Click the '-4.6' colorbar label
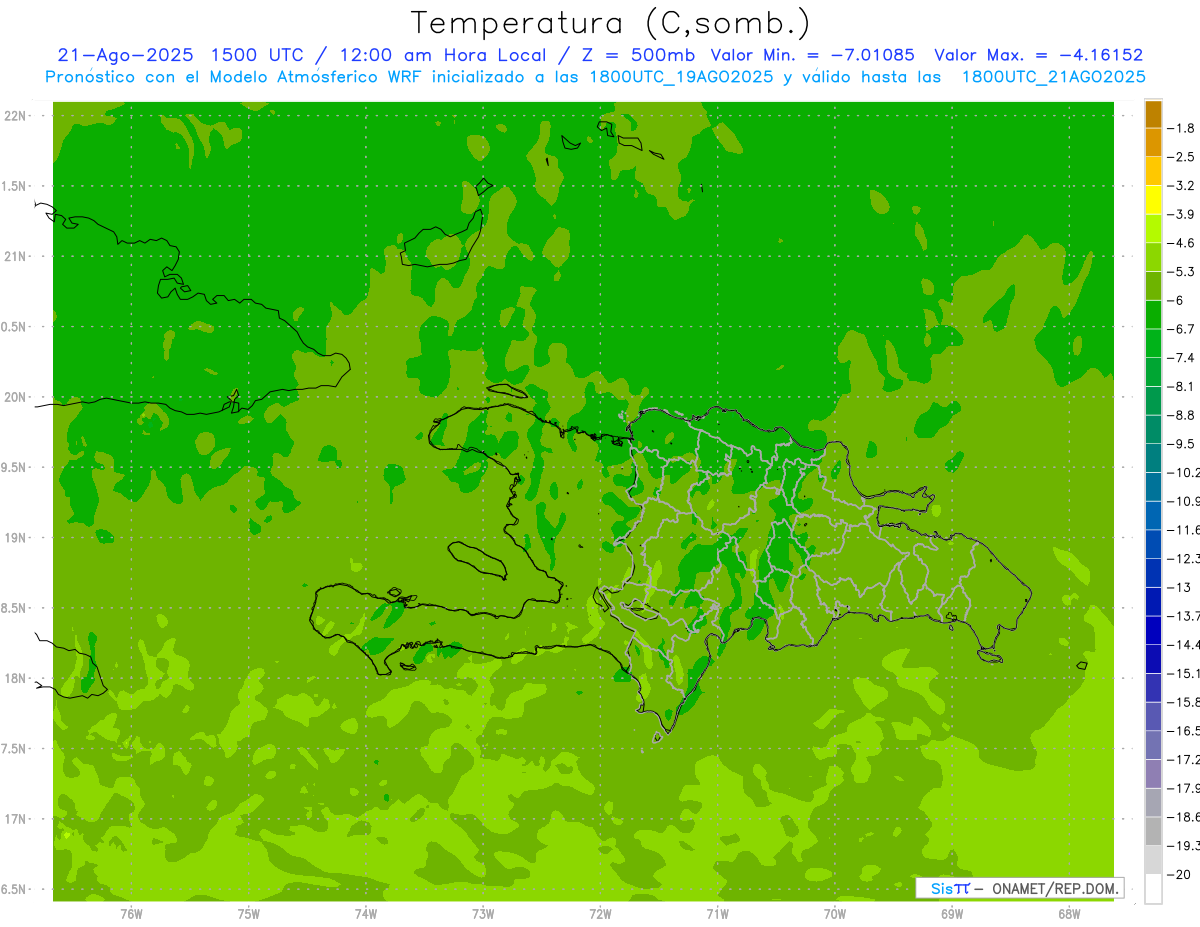The width and height of the screenshot is (1200, 927). pos(1181,243)
